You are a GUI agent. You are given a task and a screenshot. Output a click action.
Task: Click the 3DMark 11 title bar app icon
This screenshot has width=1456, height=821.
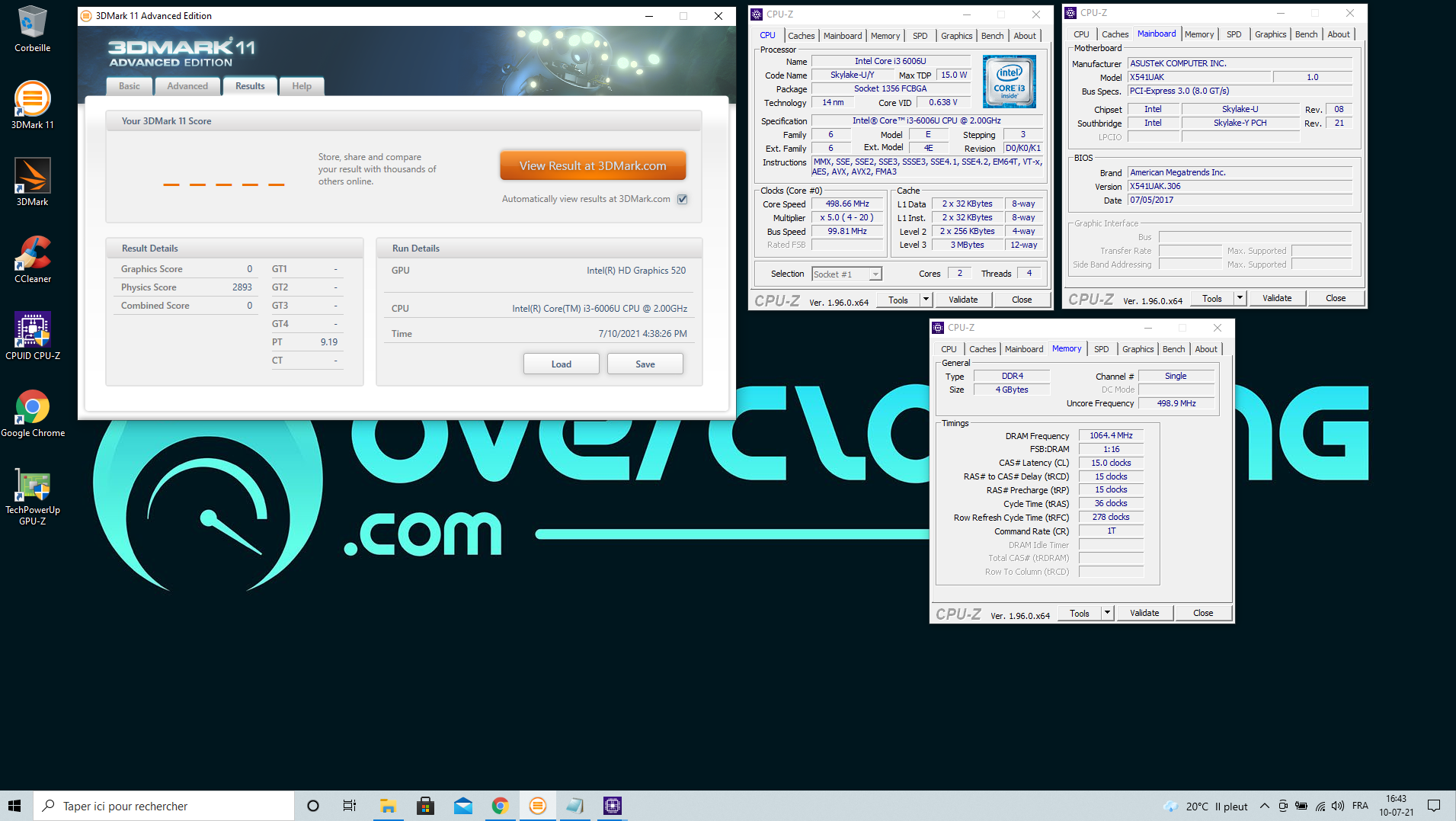click(x=86, y=15)
